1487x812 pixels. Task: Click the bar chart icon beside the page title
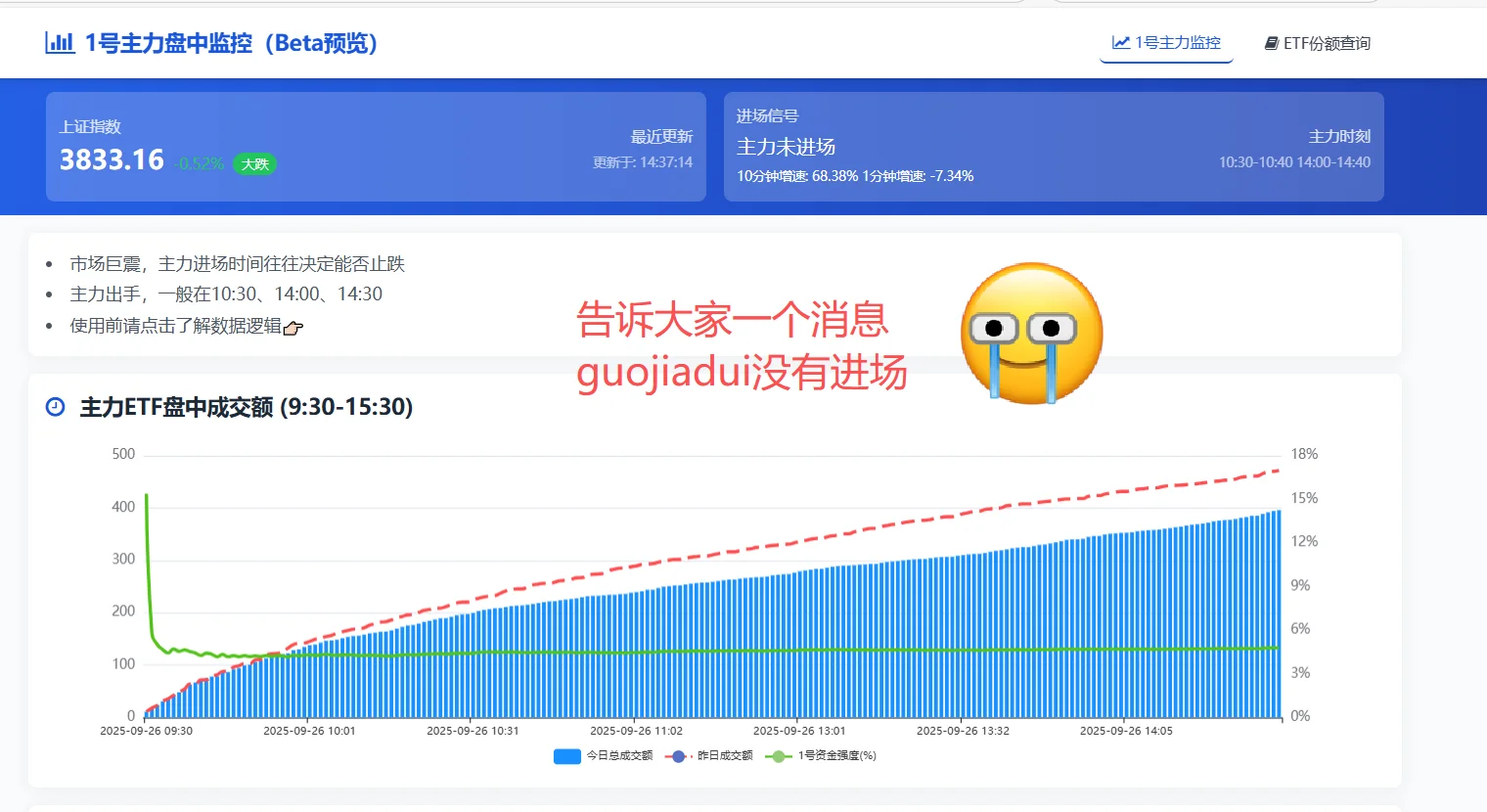(61, 43)
